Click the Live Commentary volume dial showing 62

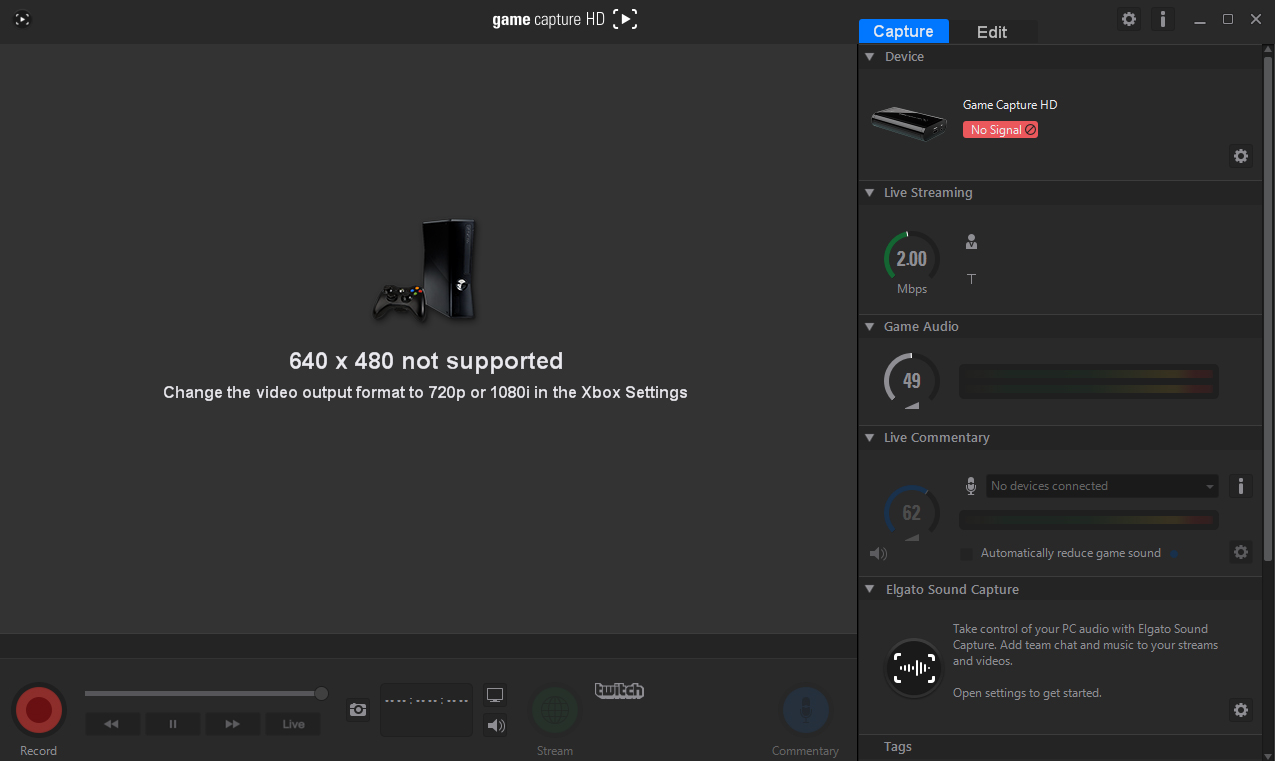(x=912, y=513)
